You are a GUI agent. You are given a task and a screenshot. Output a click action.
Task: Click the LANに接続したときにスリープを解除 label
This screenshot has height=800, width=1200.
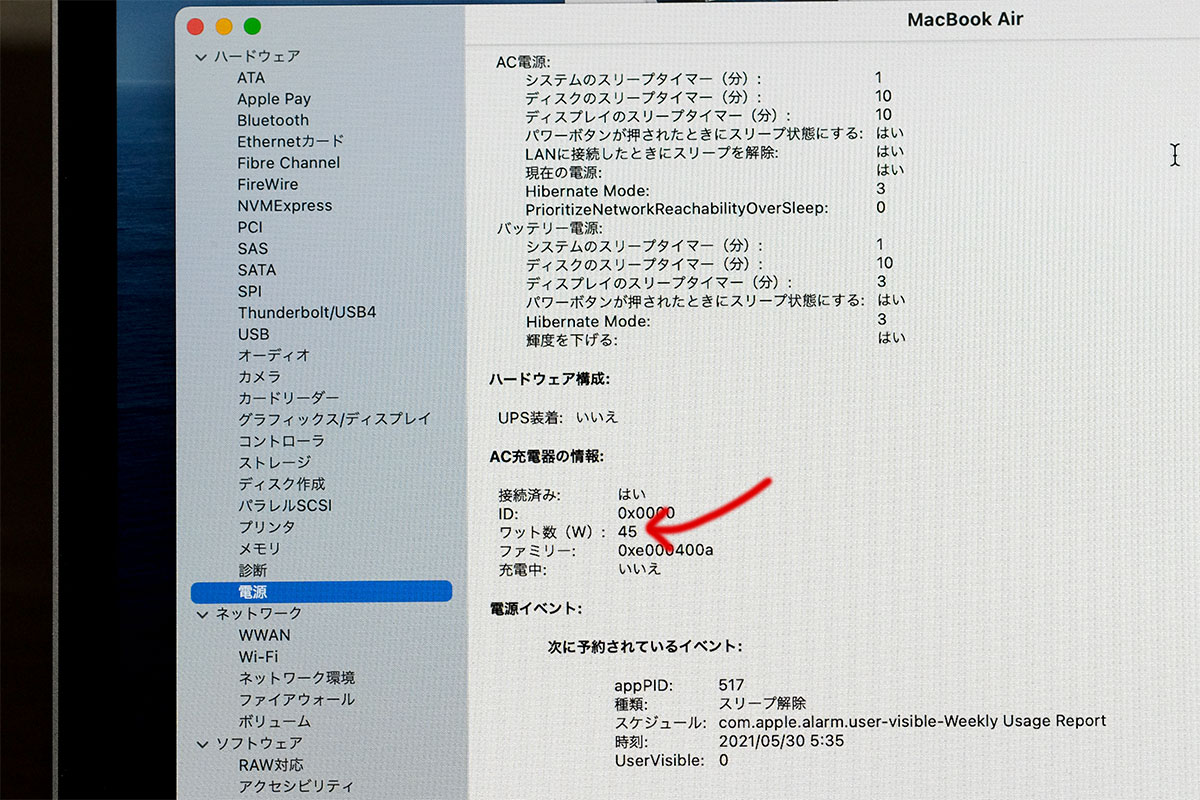point(652,153)
